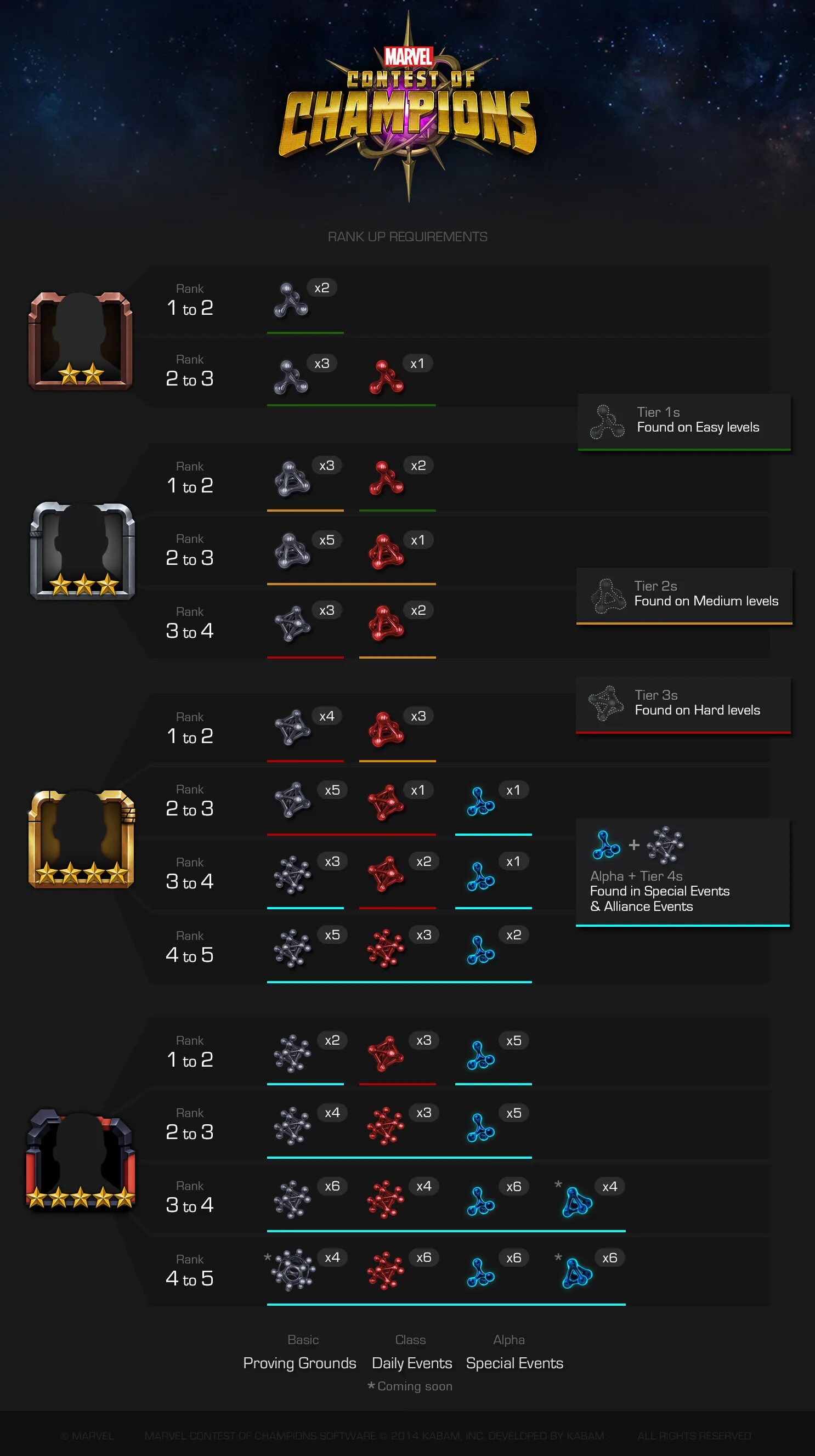Click the Special Events label

[x=514, y=1363]
